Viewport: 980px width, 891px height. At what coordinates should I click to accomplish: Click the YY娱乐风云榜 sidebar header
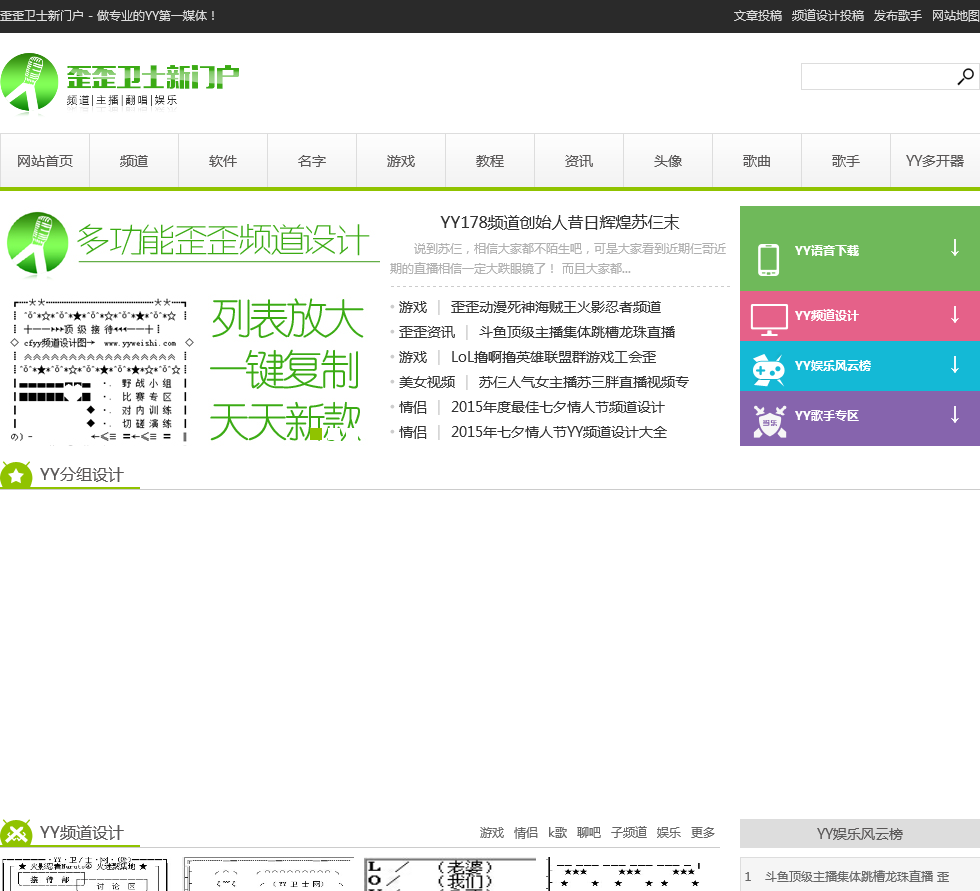[859, 834]
